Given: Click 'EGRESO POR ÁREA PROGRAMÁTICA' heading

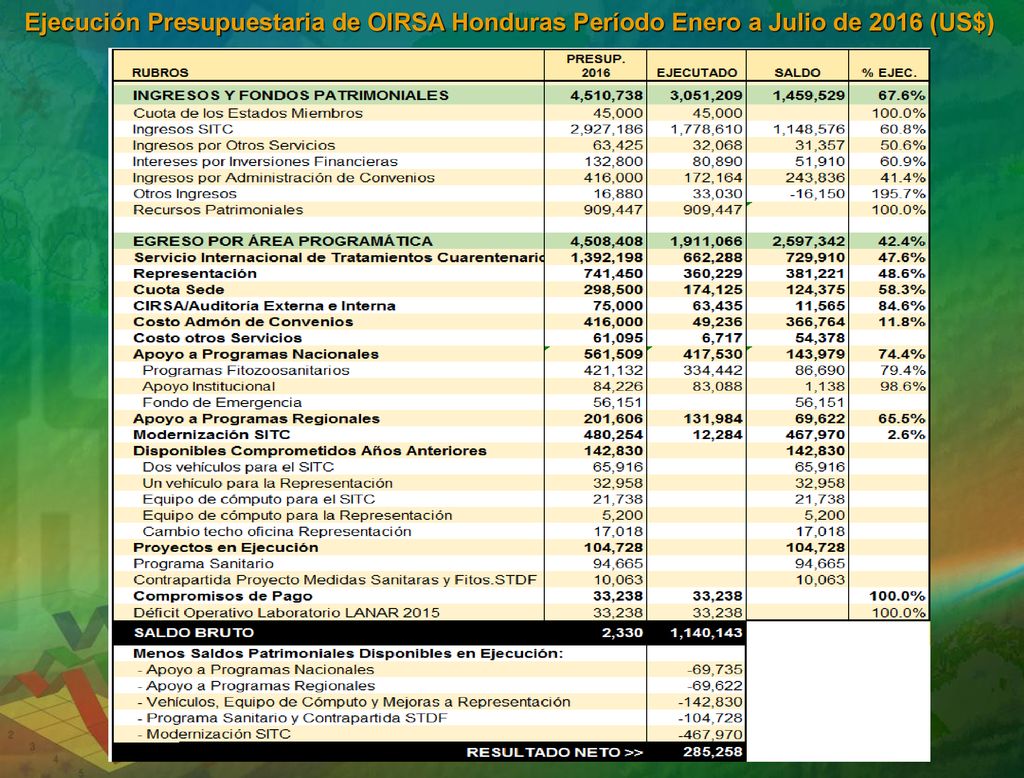Looking at the screenshot, I should pos(283,241).
